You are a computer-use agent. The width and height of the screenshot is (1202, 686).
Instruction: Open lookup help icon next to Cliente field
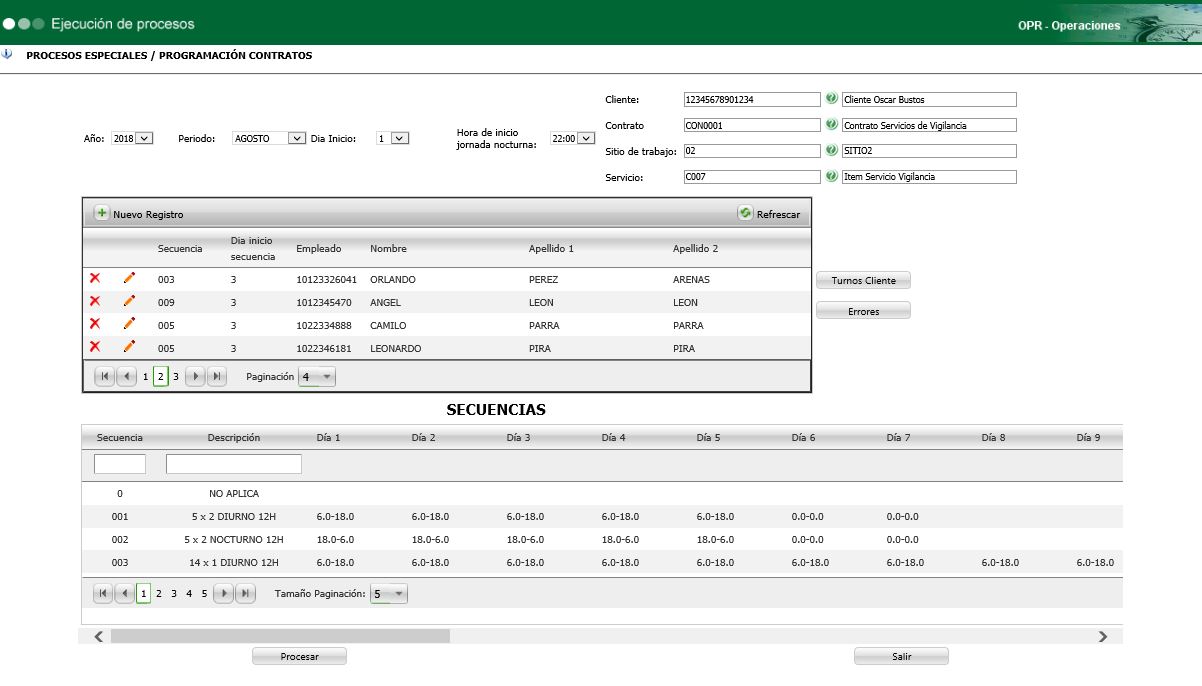(831, 99)
